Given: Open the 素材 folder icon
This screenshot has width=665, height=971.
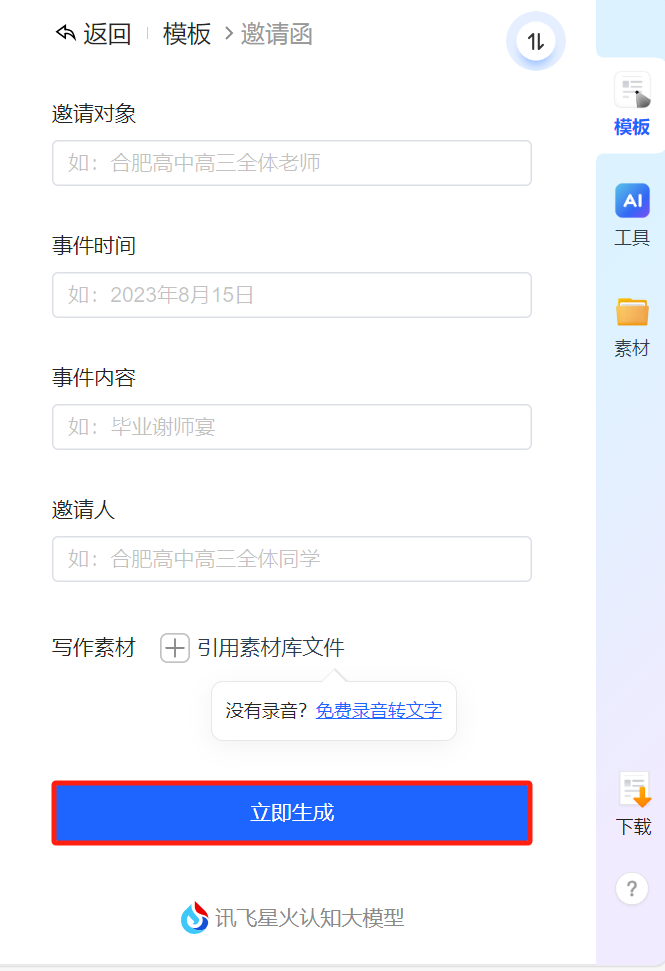Looking at the screenshot, I should click(632, 311).
